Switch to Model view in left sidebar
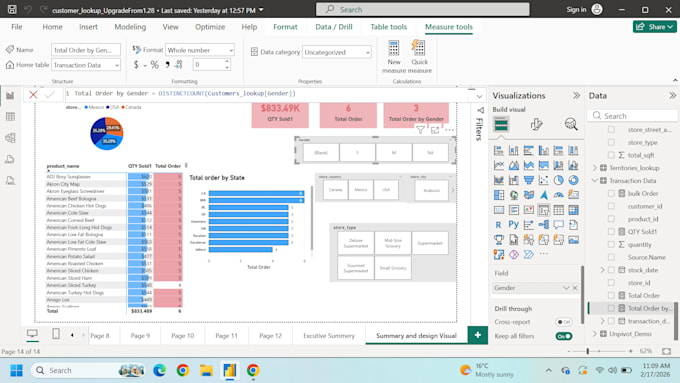Image resolution: width=680 pixels, height=383 pixels. (10, 138)
